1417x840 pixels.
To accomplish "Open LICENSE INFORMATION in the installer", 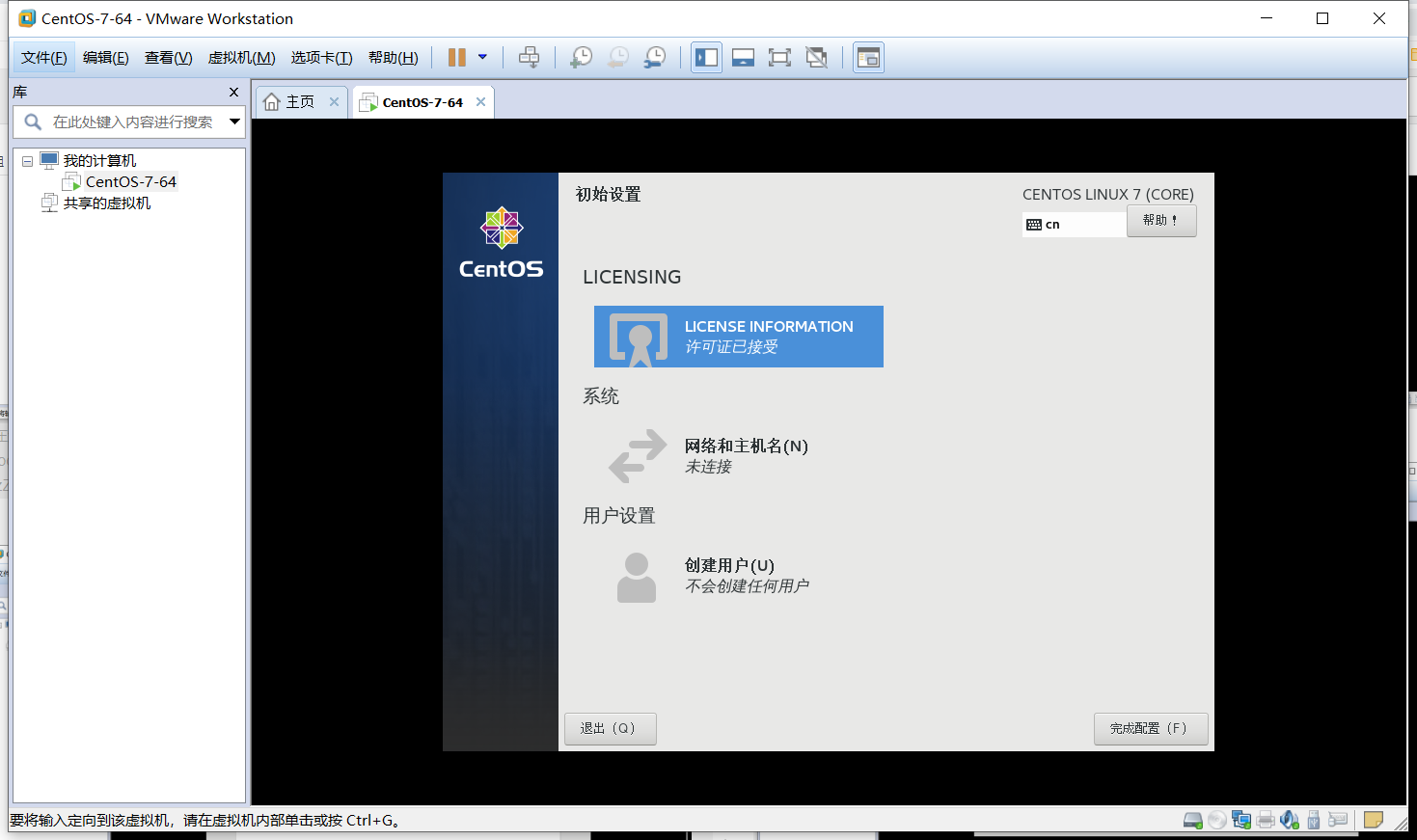I will point(739,337).
